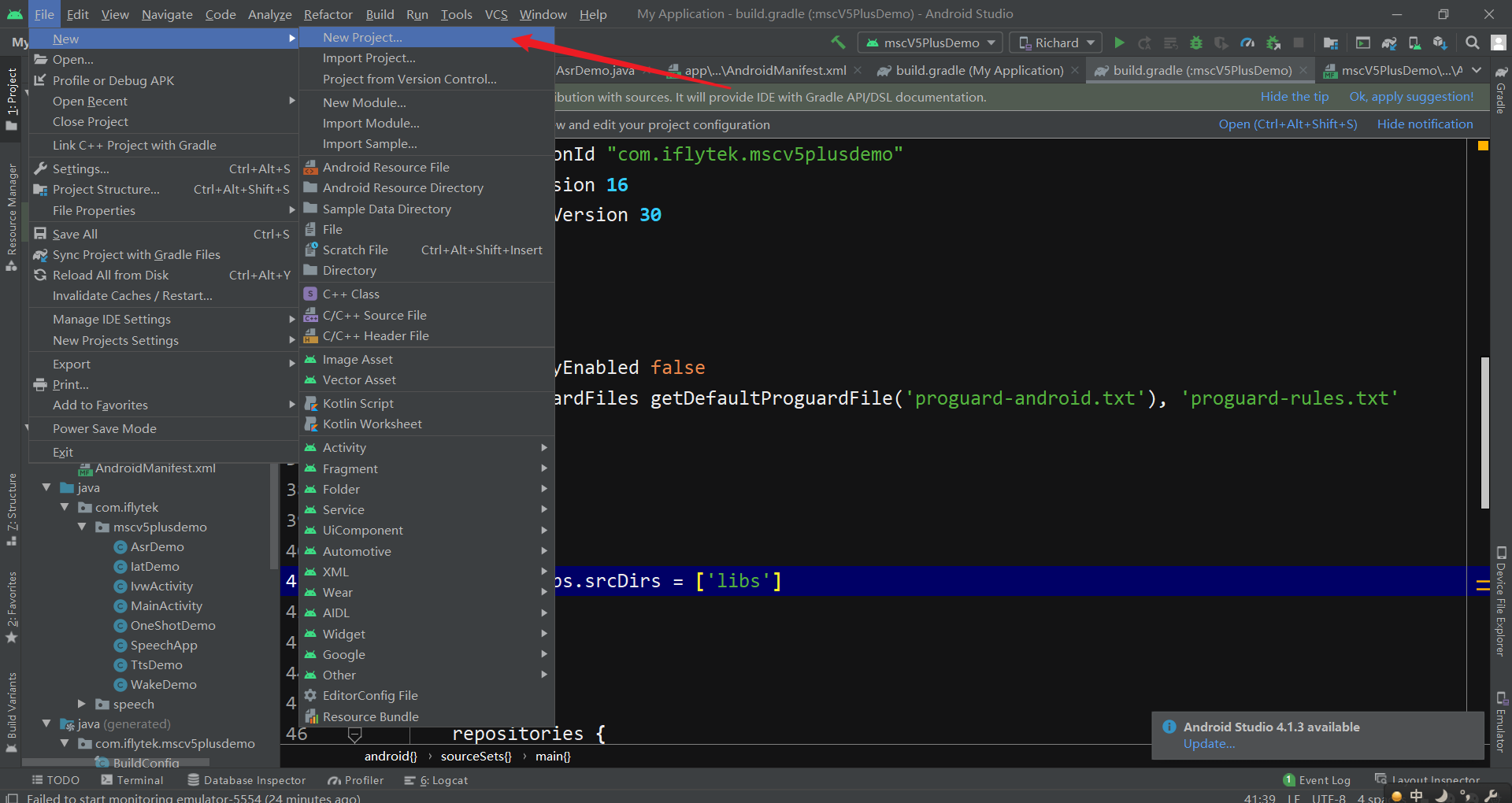Click sourceSets{} in the breadcrumb bar
This screenshot has width=1512, height=803.
(x=476, y=757)
